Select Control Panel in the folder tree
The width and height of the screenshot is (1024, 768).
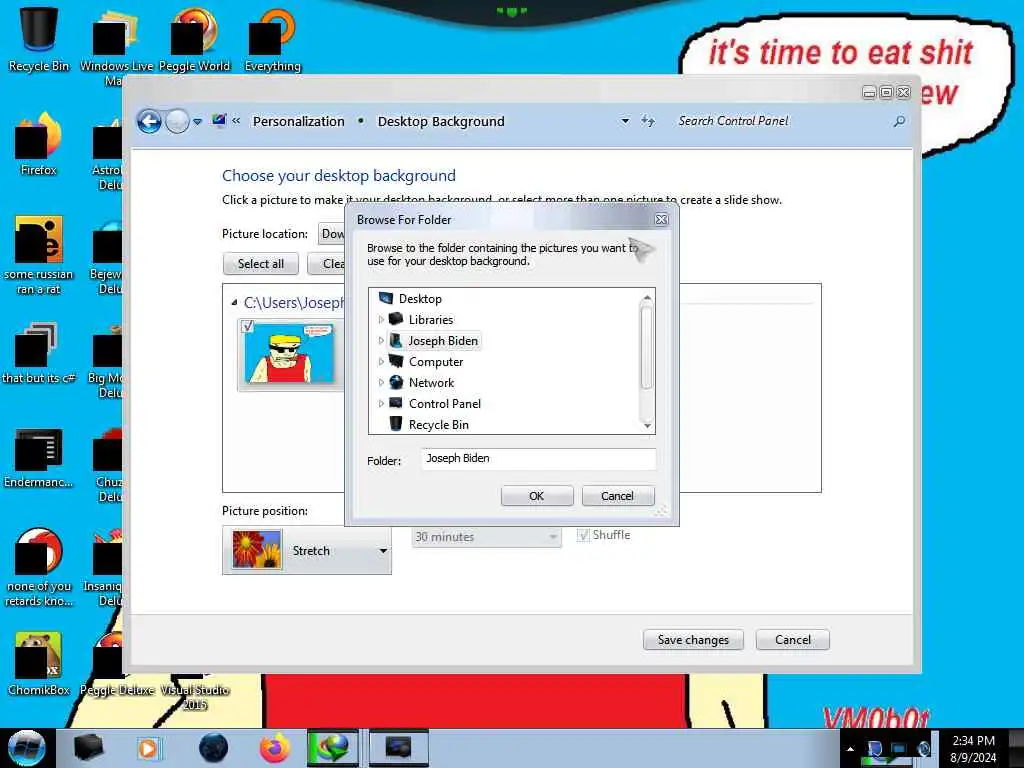444,404
